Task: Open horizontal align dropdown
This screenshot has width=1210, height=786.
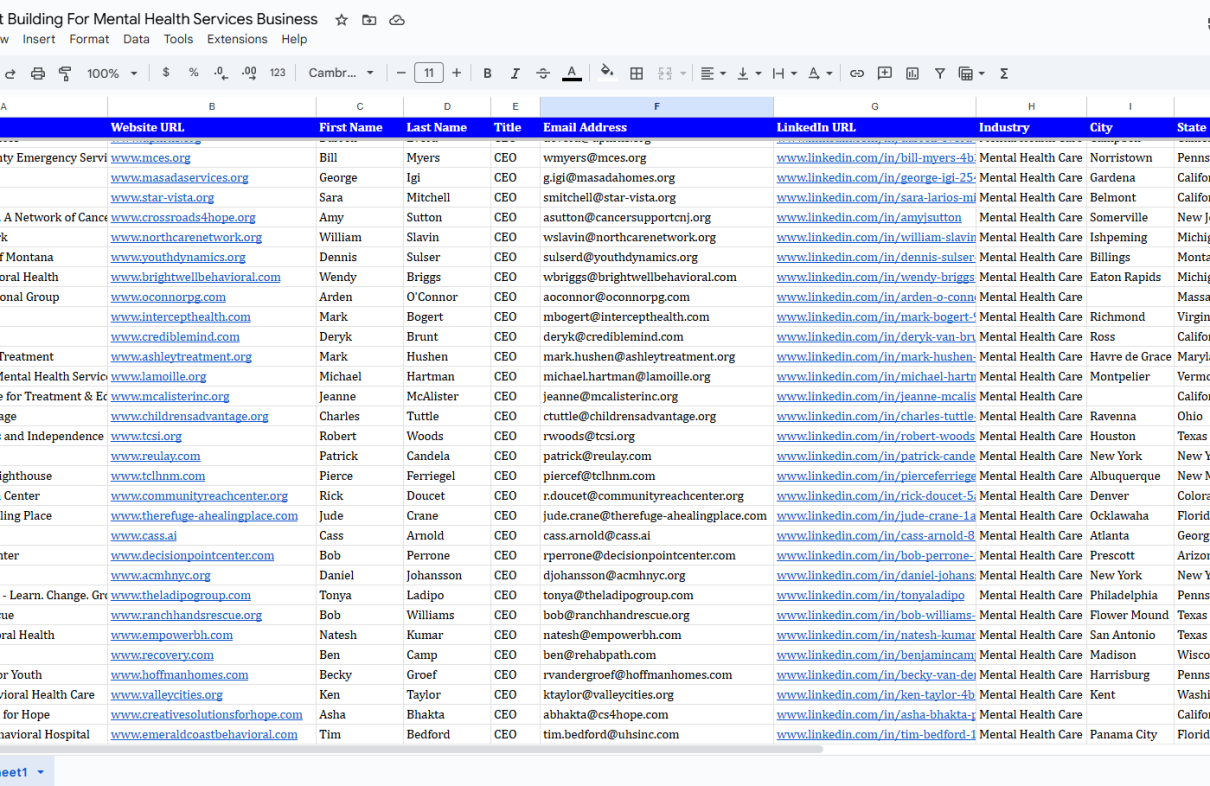Action: point(713,73)
